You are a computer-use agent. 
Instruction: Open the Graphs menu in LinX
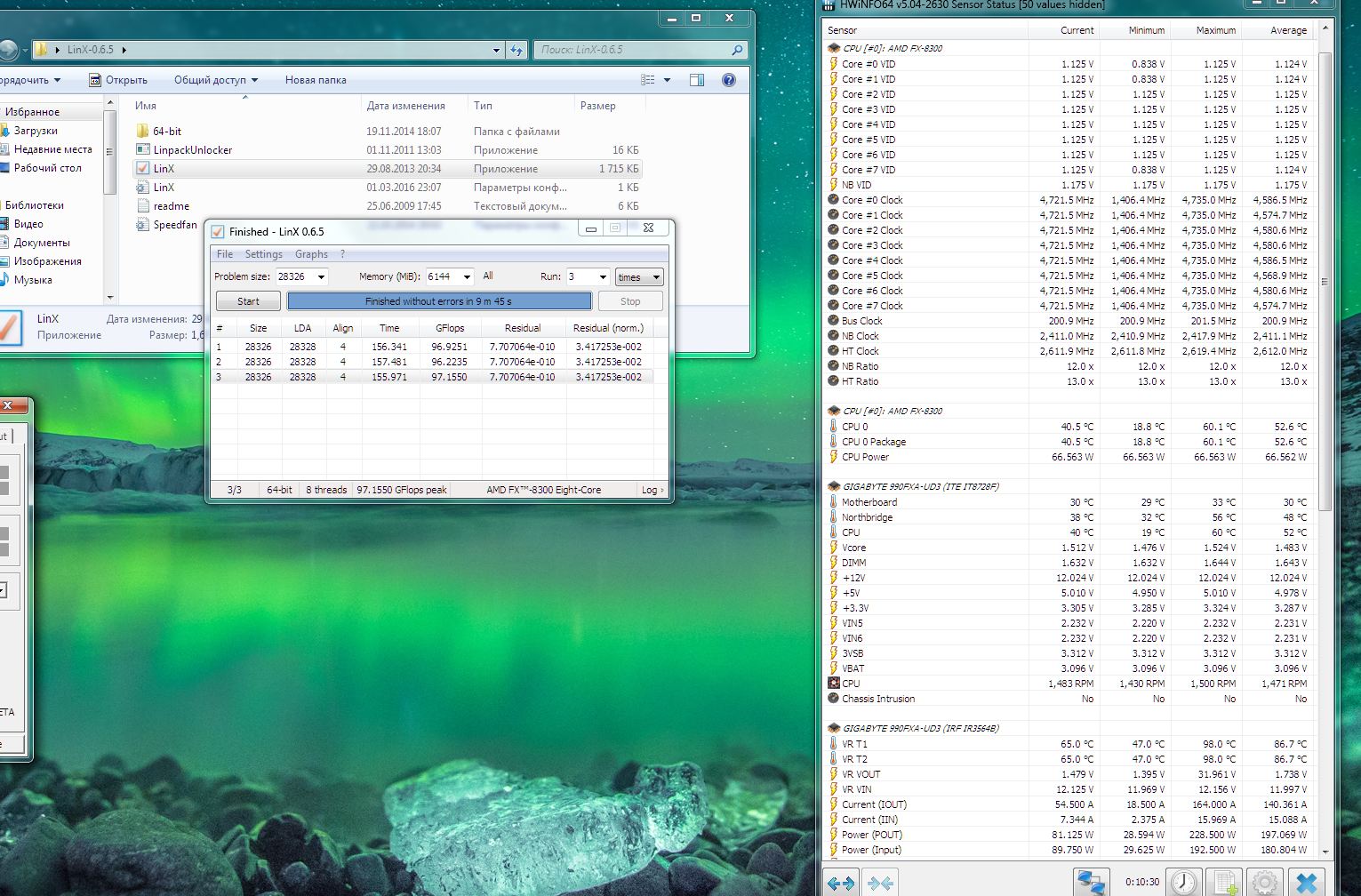pos(311,254)
